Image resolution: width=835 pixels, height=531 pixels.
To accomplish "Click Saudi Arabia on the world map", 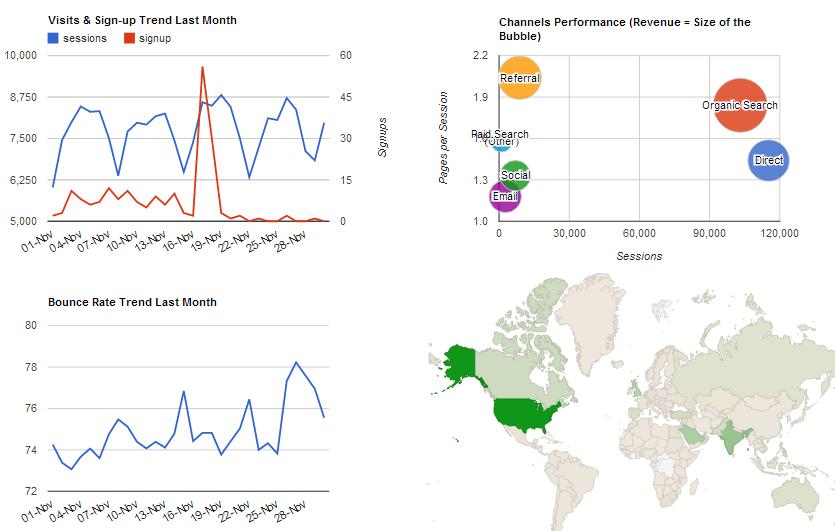I will 692,435.
